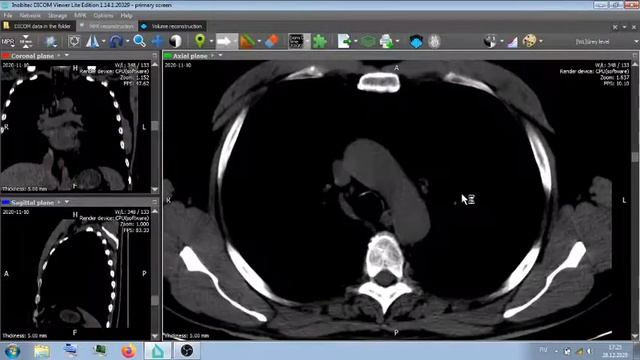Image resolution: width=640 pixels, height=360 pixels.
Task: Switch to the Volume reconstruction tab
Action: pyautogui.click(x=172, y=26)
